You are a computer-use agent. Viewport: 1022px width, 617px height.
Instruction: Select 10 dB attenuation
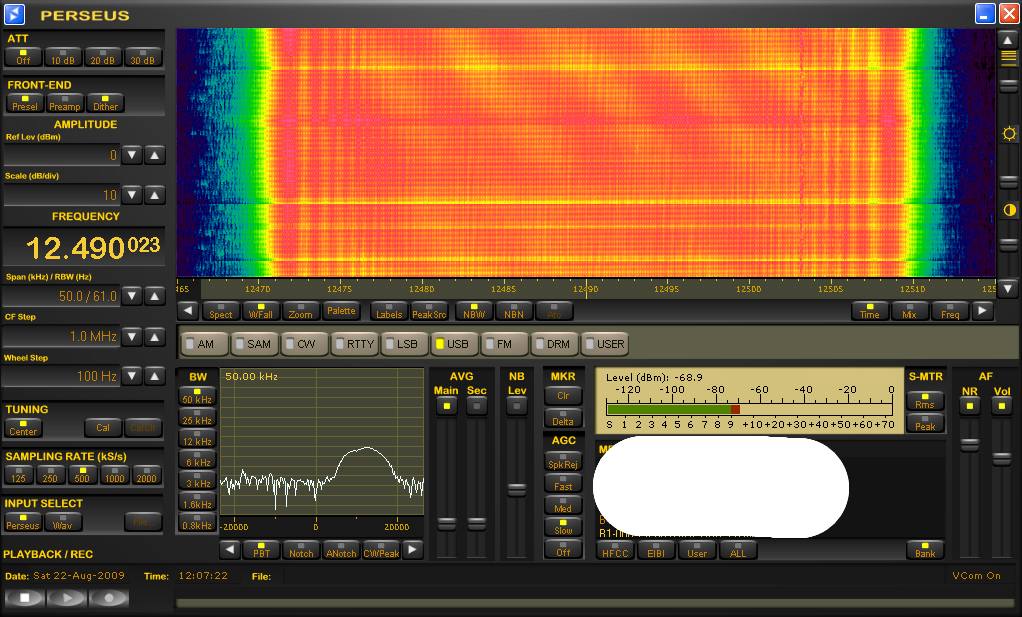pyautogui.click(x=63, y=57)
